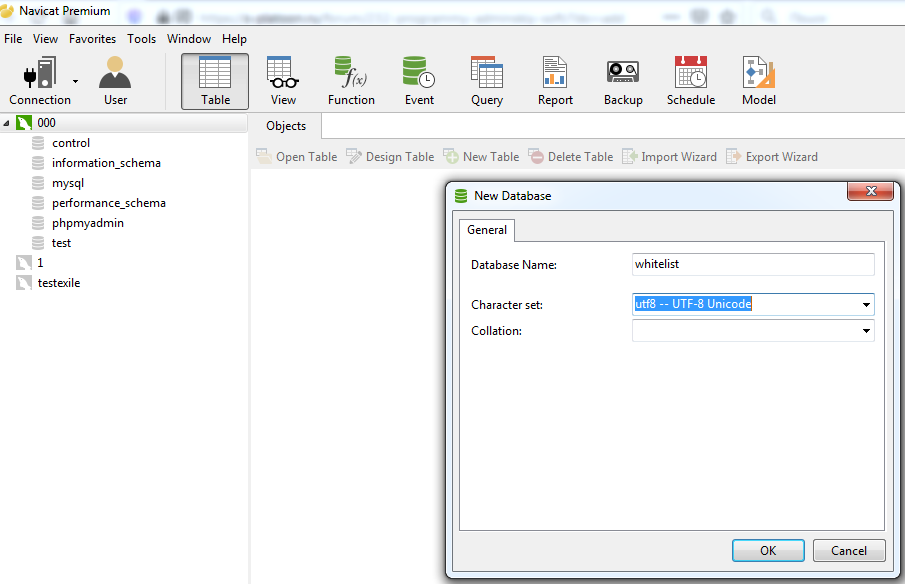Open the User management icon

(115, 81)
